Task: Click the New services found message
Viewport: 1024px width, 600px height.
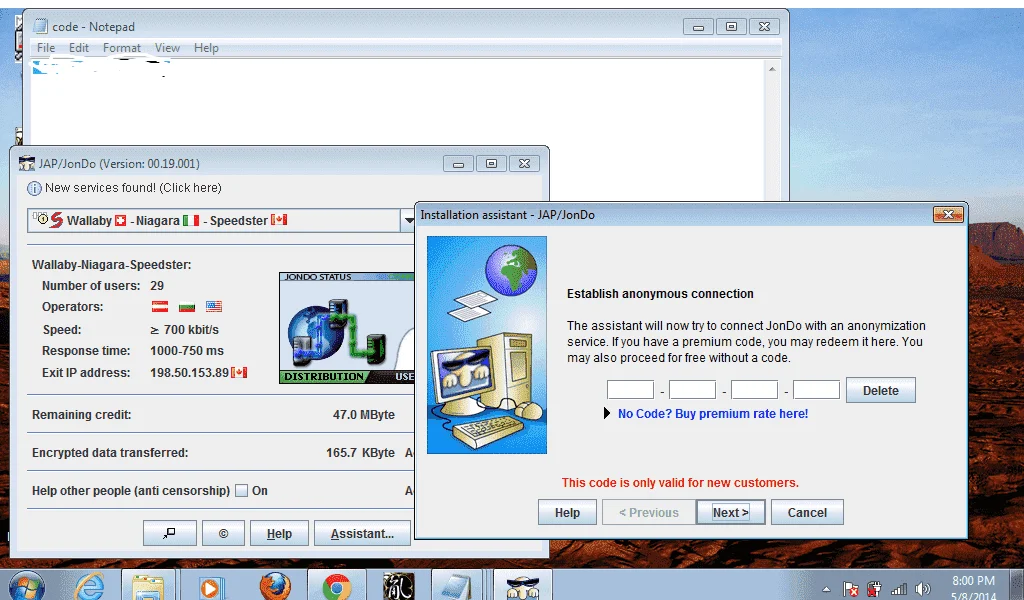Action: click(133, 188)
